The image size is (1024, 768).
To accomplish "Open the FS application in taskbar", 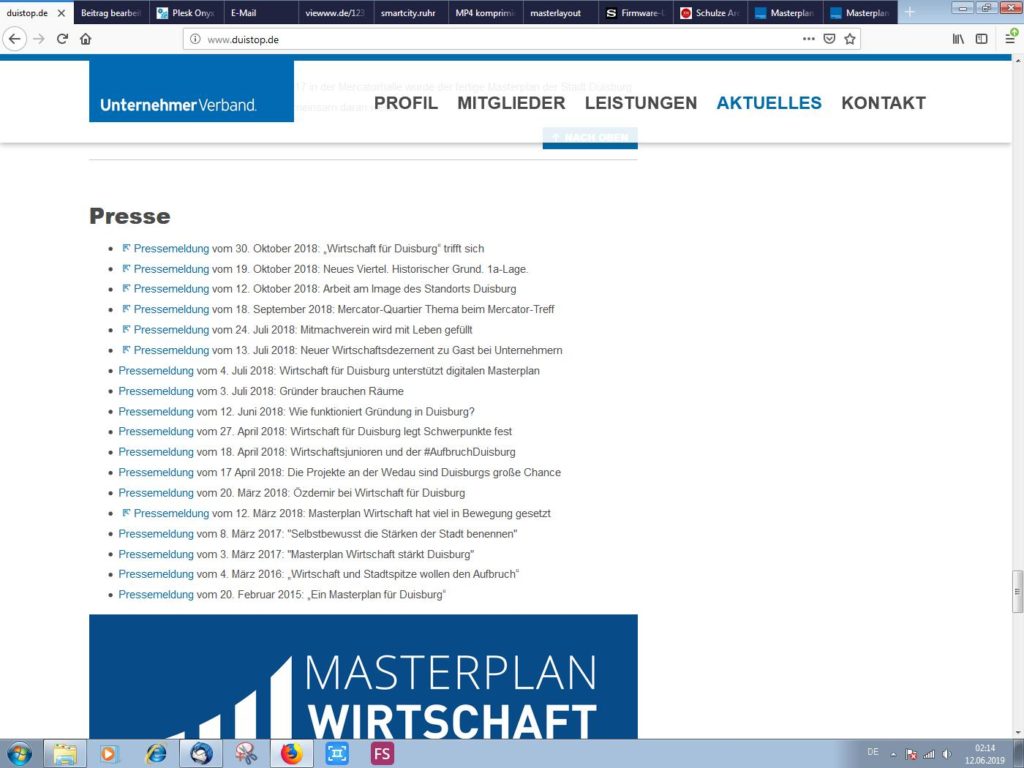I will click(x=382, y=754).
